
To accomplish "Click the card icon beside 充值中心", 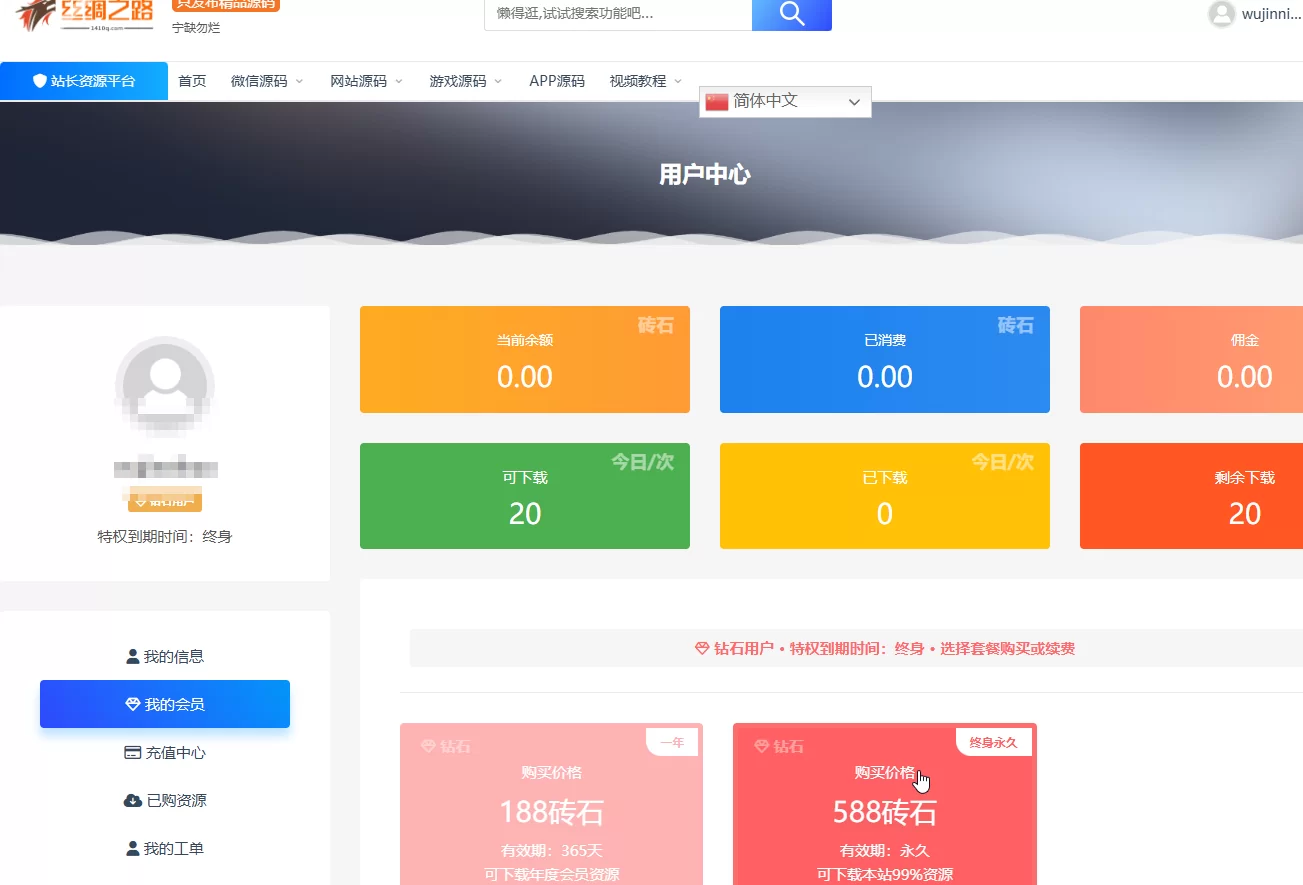I will tap(132, 753).
